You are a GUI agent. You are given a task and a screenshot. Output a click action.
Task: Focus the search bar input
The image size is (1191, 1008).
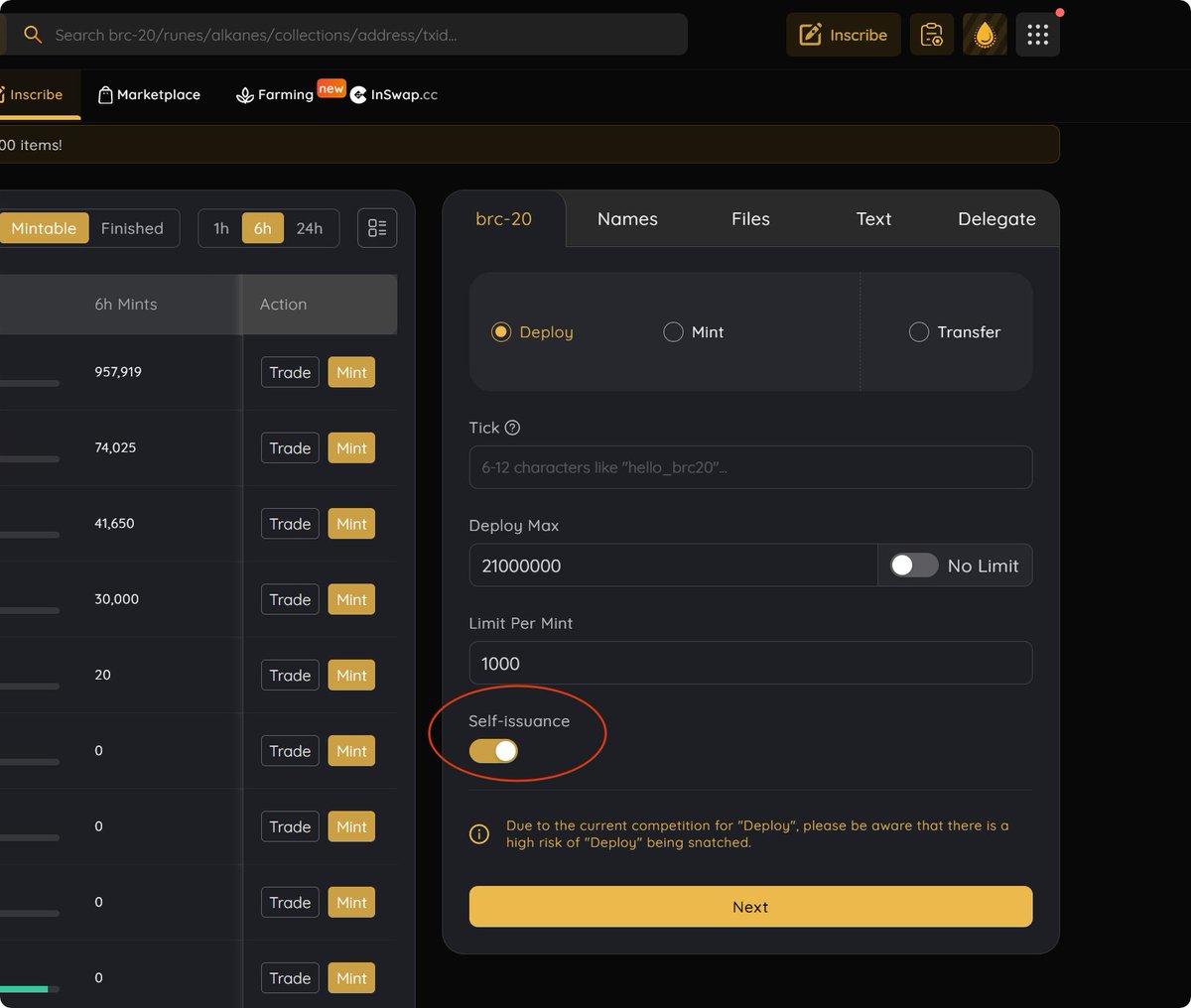click(x=347, y=35)
